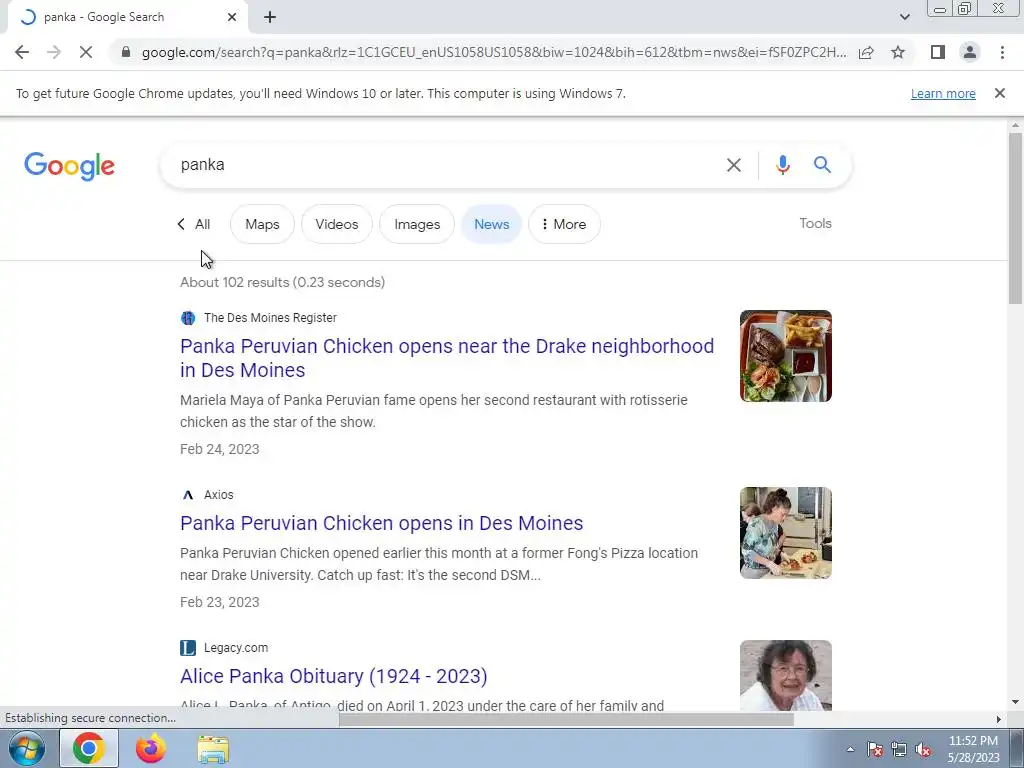The width and height of the screenshot is (1024, 768).
Task: Expand the More search options
Action: point(564,224)
